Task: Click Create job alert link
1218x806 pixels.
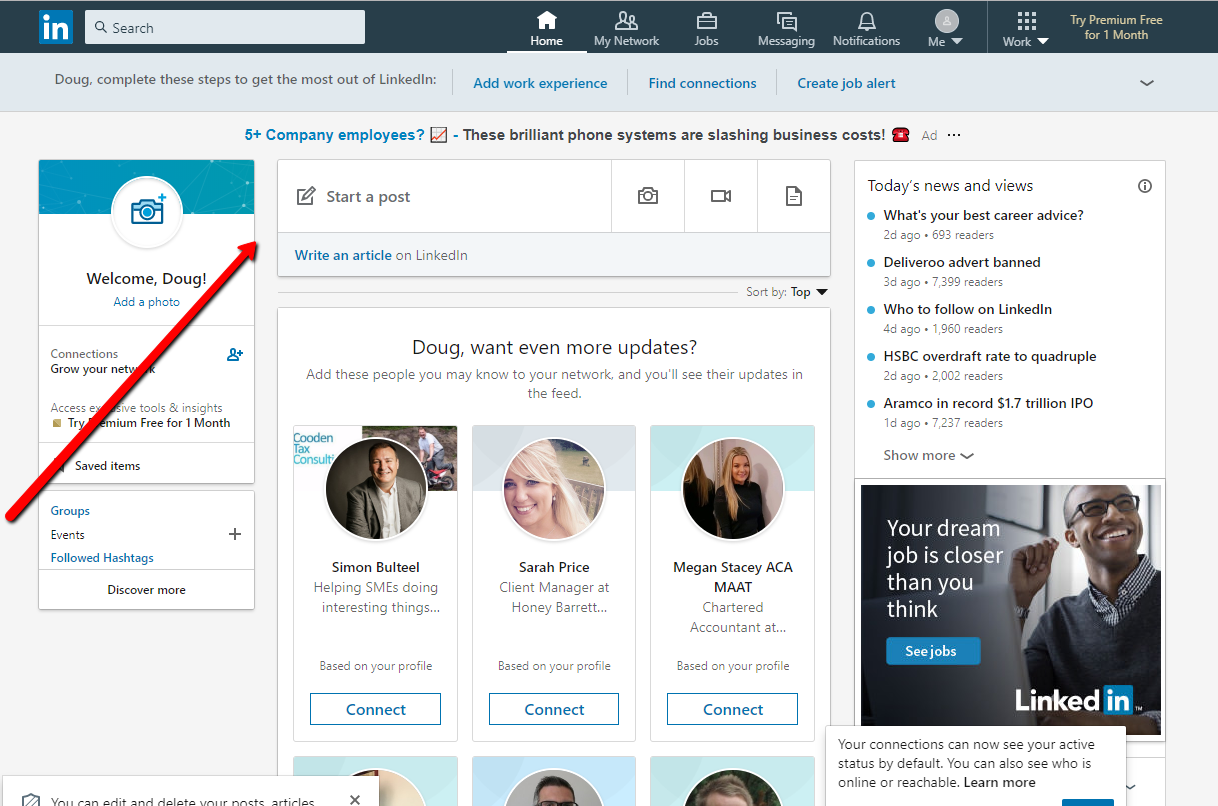Action: [x=846, y=83]
